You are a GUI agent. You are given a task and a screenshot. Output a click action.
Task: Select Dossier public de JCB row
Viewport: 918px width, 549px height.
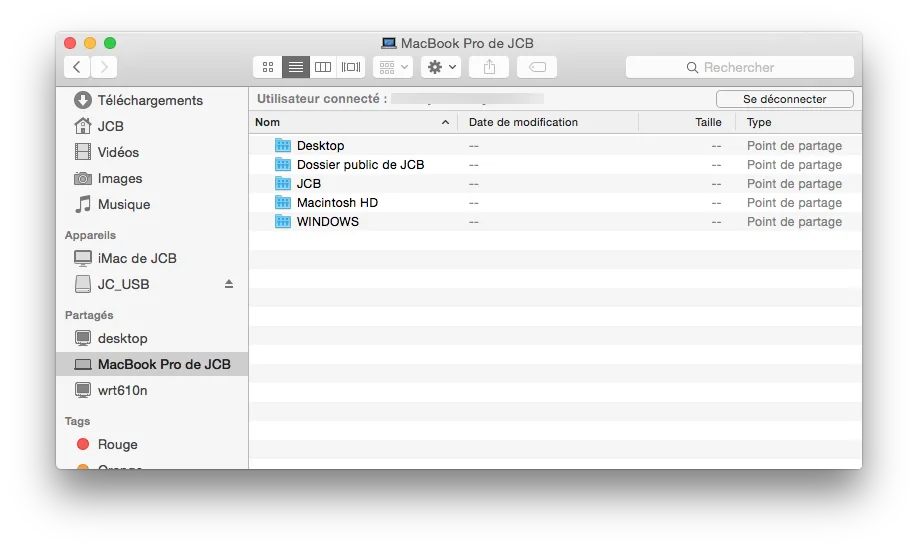555,164
